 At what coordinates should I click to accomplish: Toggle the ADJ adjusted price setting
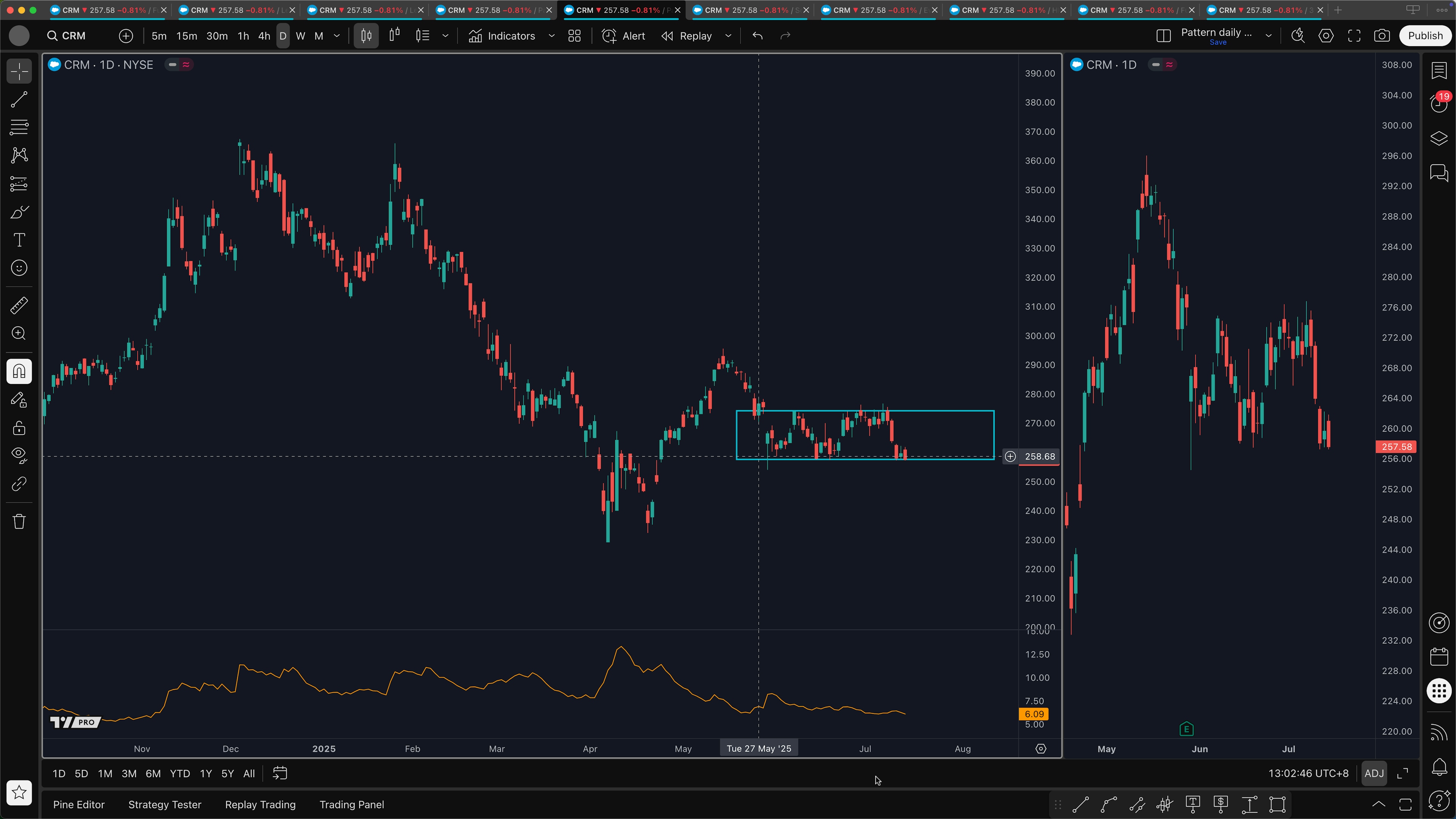tap(1374, 773)
